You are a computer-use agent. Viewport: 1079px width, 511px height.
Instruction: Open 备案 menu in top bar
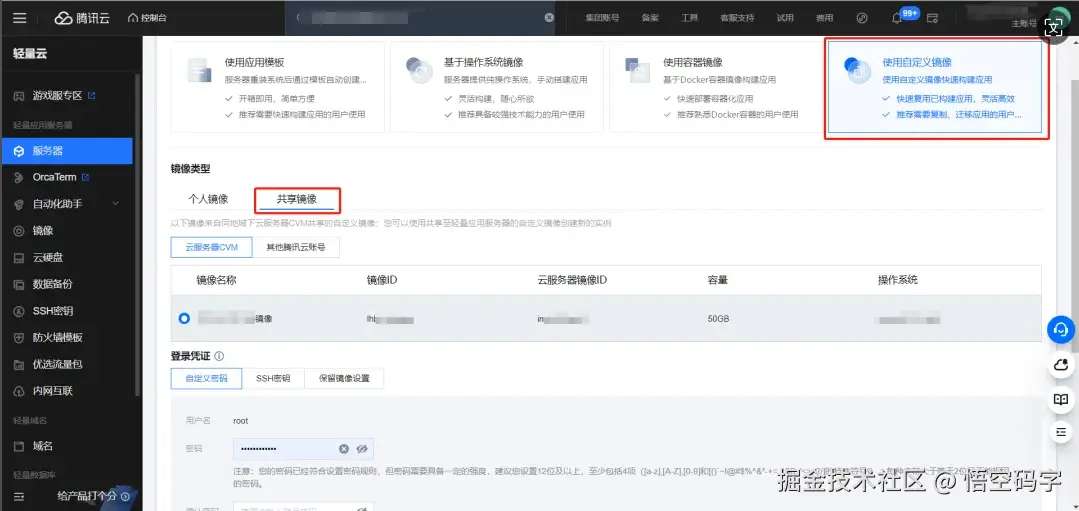(650, 18)
